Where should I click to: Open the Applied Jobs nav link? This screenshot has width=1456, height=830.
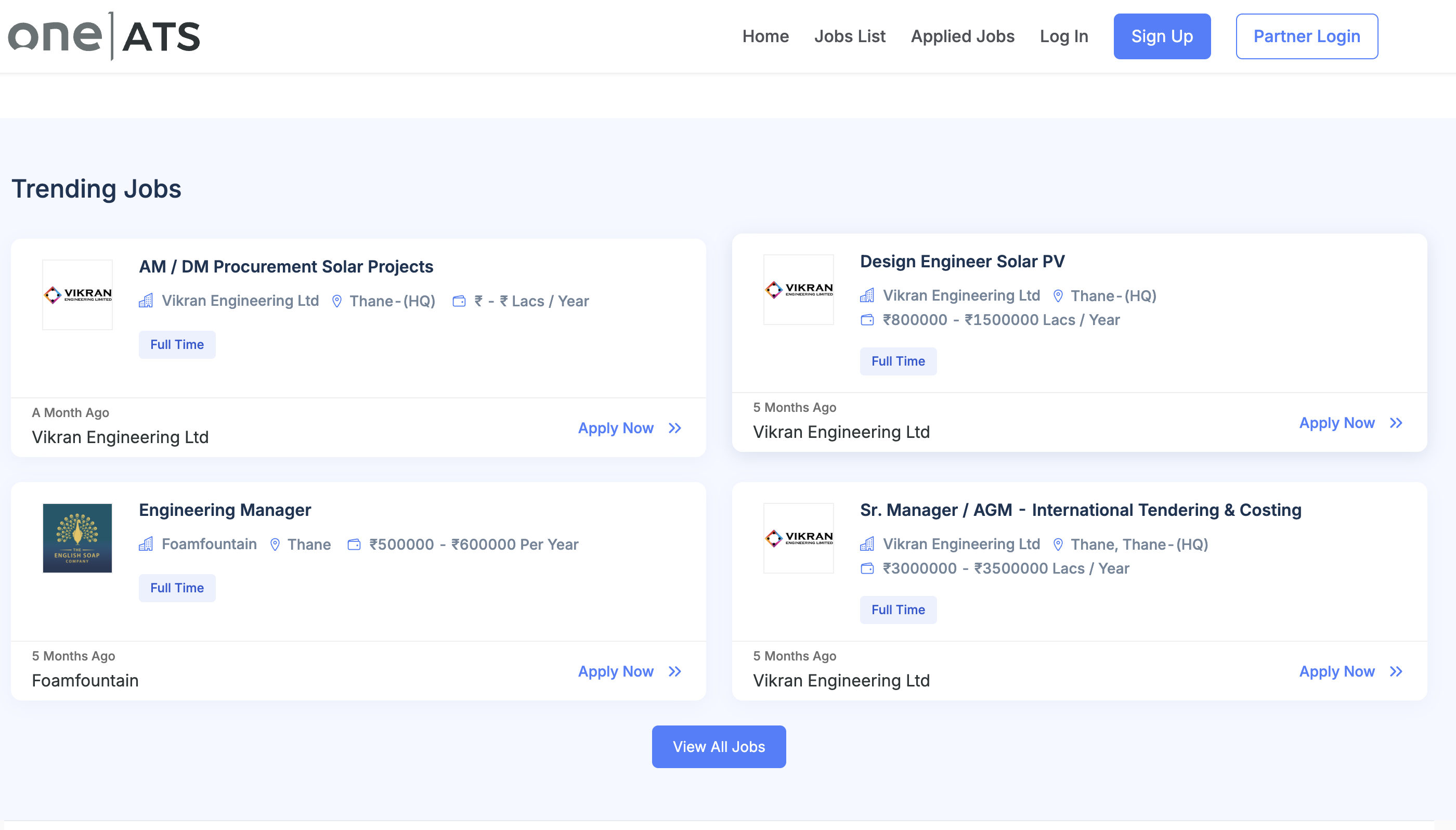(x=962, y=36)
